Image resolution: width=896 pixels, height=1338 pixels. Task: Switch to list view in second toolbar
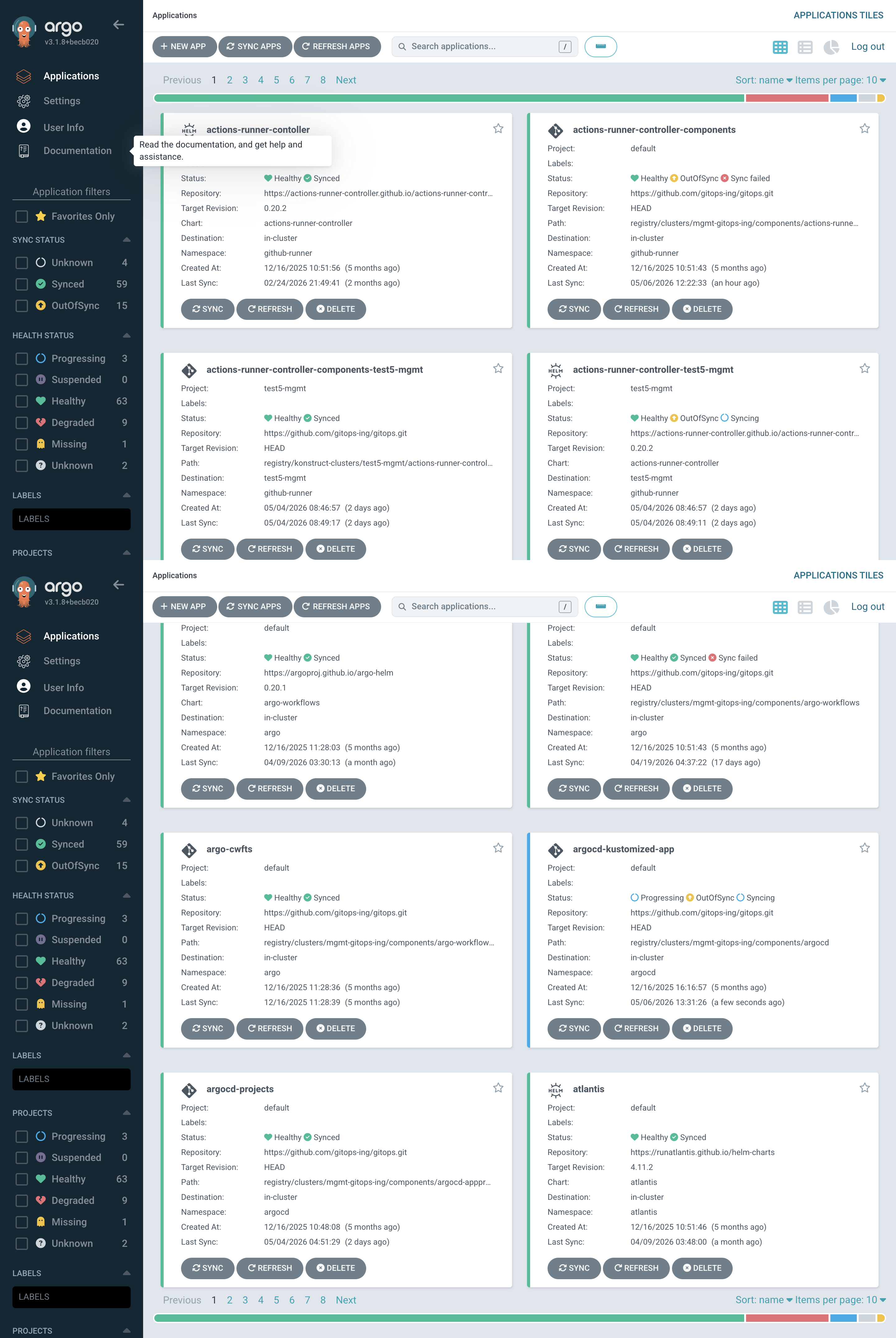805,607
